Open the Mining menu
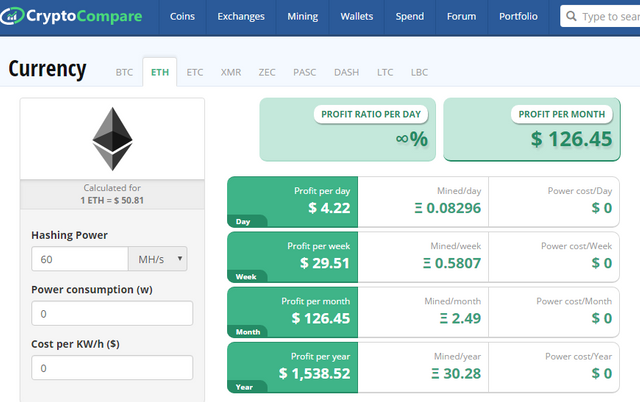640x402 pixels. 302,17
